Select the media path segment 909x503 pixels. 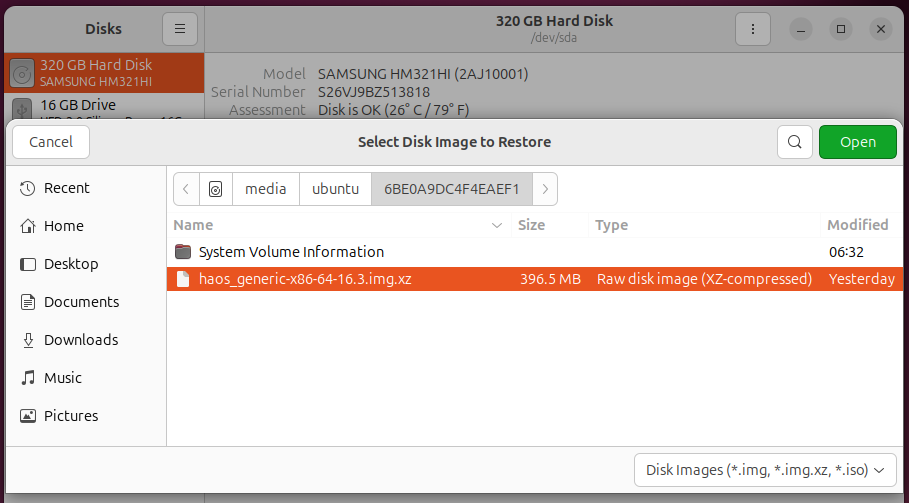[266, 189]
